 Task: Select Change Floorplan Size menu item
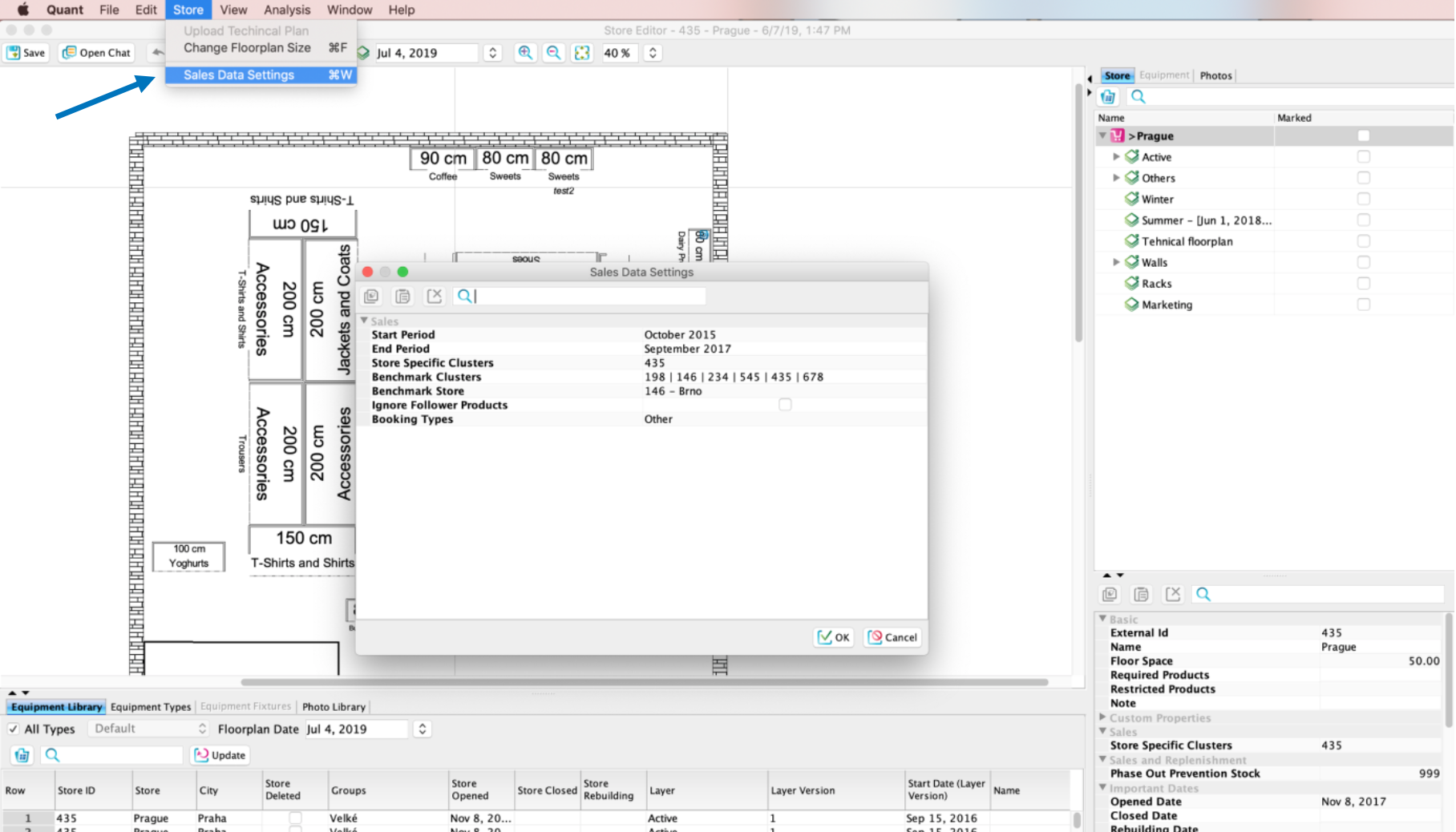(x=261, y=48)
